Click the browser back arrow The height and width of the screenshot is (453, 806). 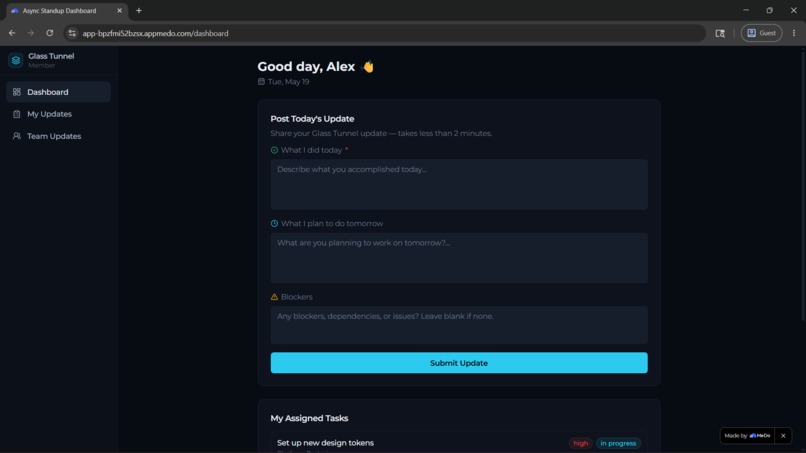click(12, 33)
